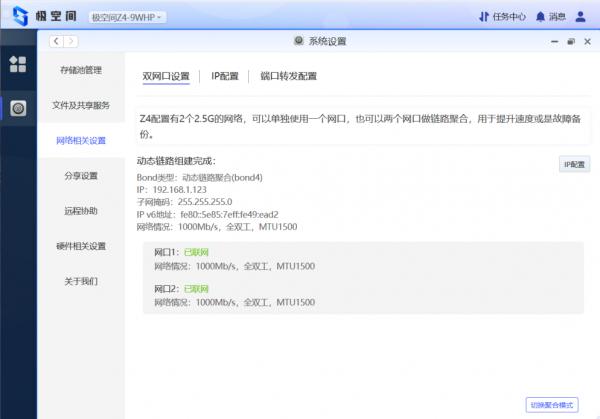Open the user account avatar
This screenshot has width=600, height=419.
click(x=581, y=17)
